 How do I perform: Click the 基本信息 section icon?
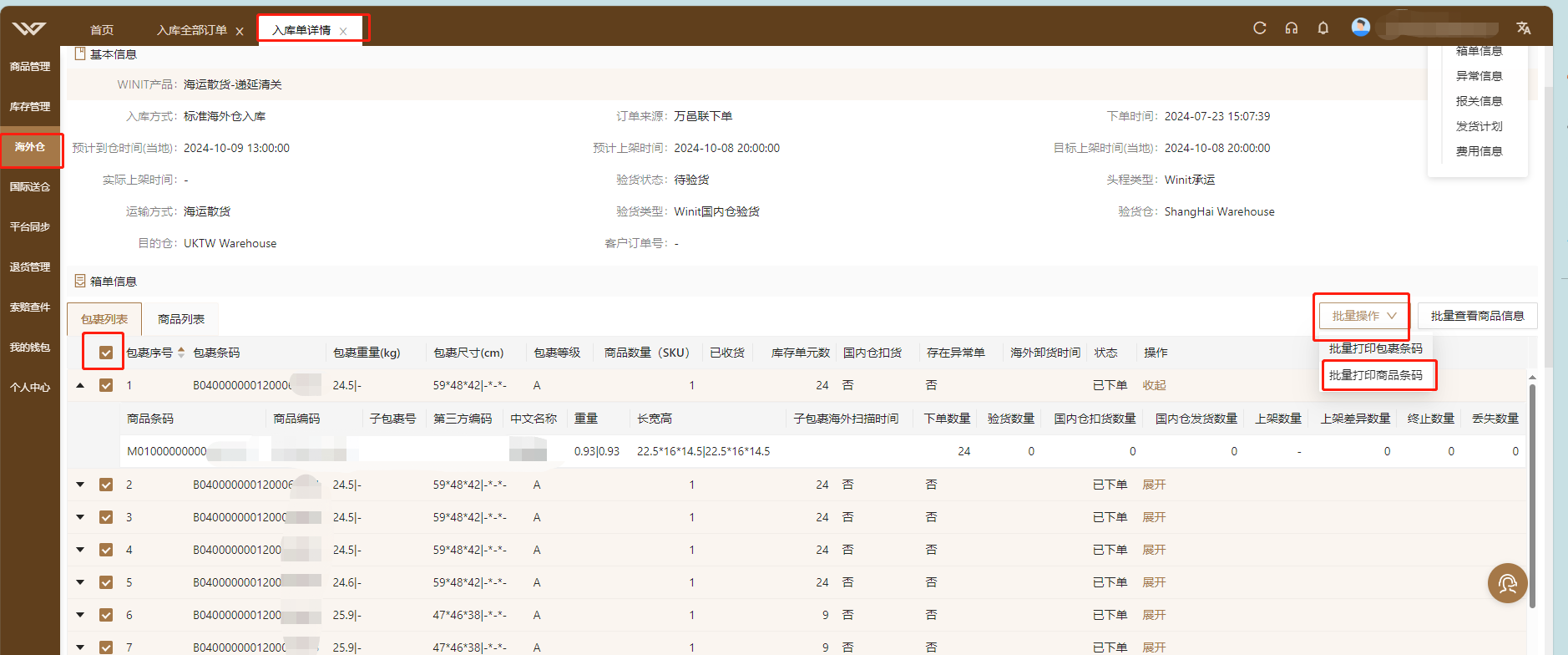click(80, 53)
